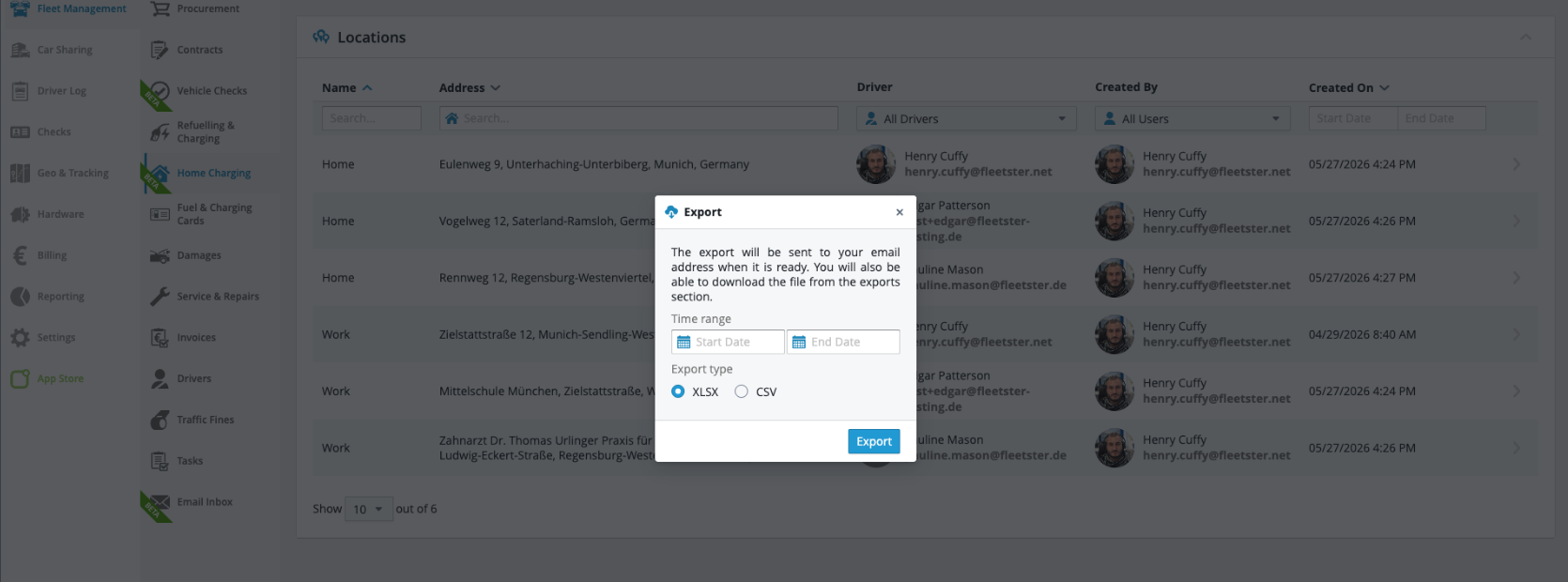This screenshot has width=1568, height=582.
Task: Sort by Name column
Action: [346, 87]
